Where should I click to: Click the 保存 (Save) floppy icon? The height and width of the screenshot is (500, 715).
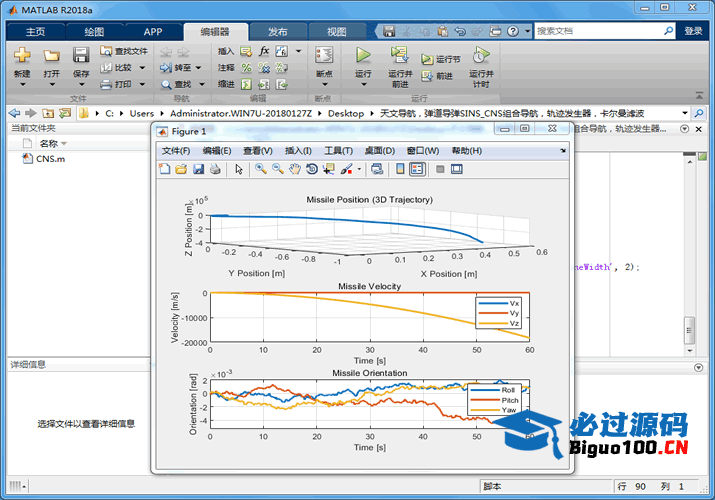click(x=81, y=55)
